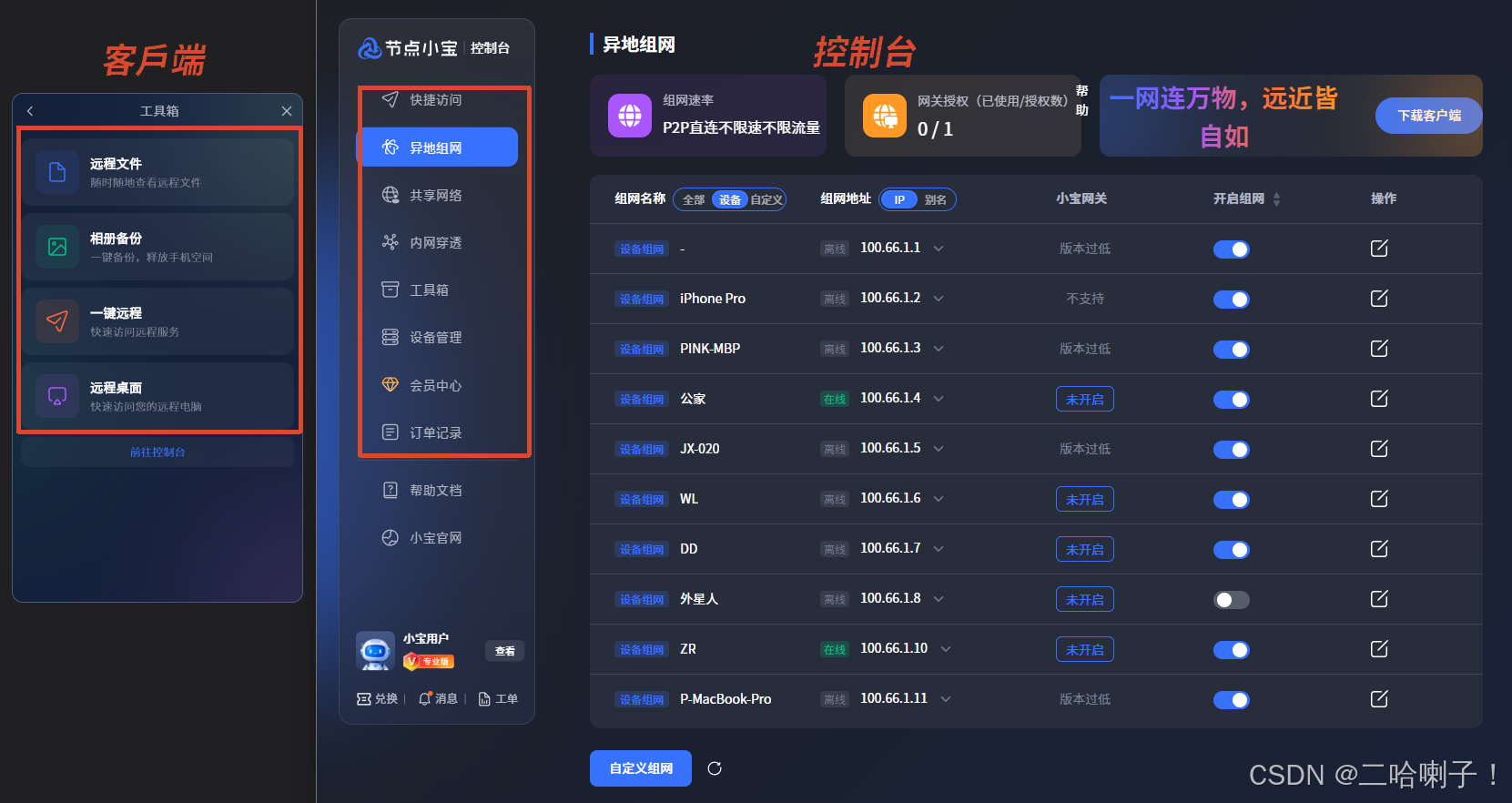Click the 组网速率 globe icon
The image size is (1512, 803).
pyautogui.click(x=630, y=116)
